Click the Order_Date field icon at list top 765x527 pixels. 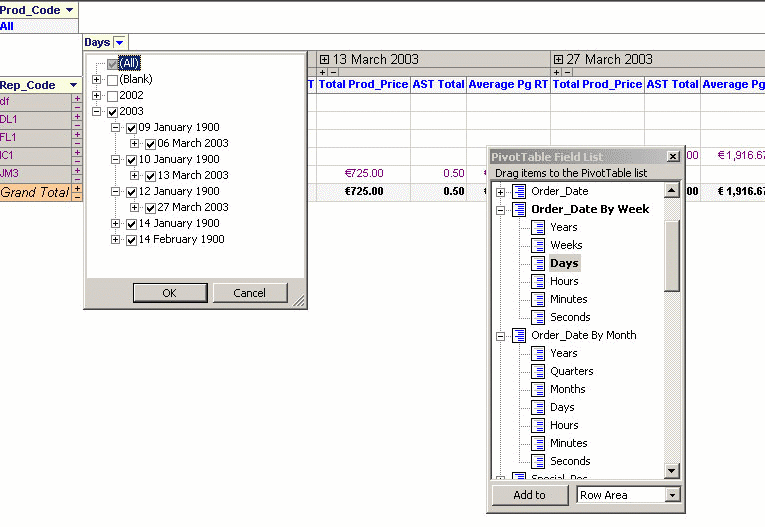(518, 191)
